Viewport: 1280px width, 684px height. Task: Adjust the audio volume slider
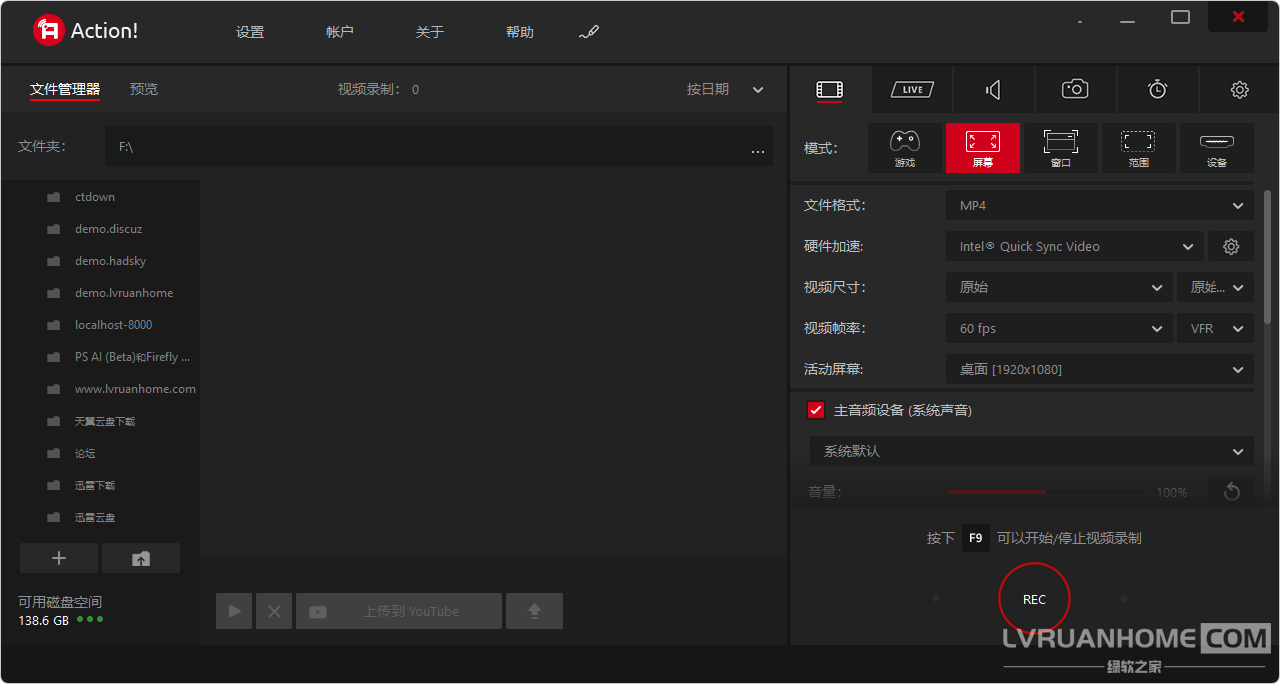click(x=1044, y=492)
